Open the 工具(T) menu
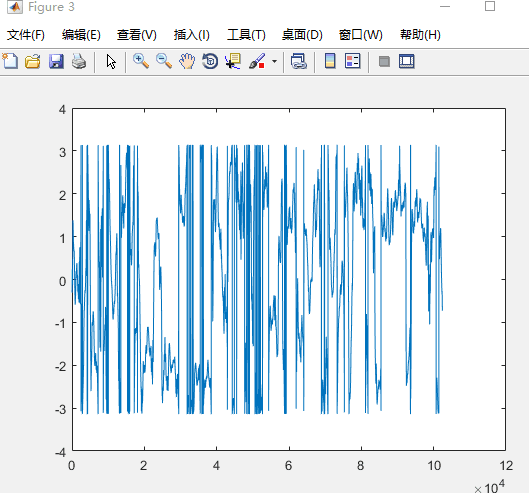The width and height of the screenshot is (529, 493). (246, 35)
